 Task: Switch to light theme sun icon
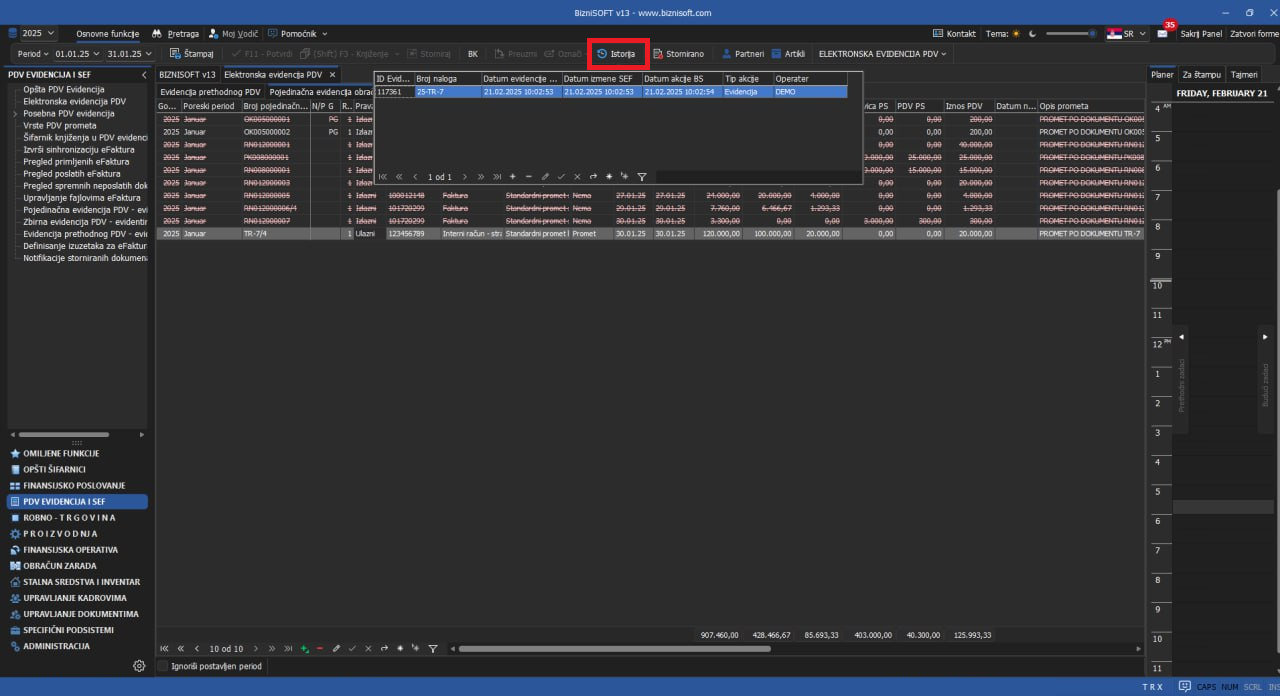coord(1016,33)
